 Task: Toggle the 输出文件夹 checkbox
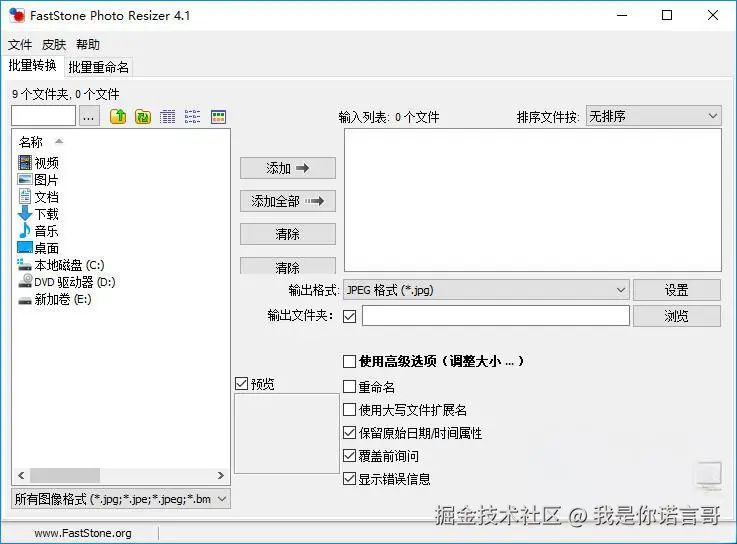pyautogui.click(x=349, y=316)
